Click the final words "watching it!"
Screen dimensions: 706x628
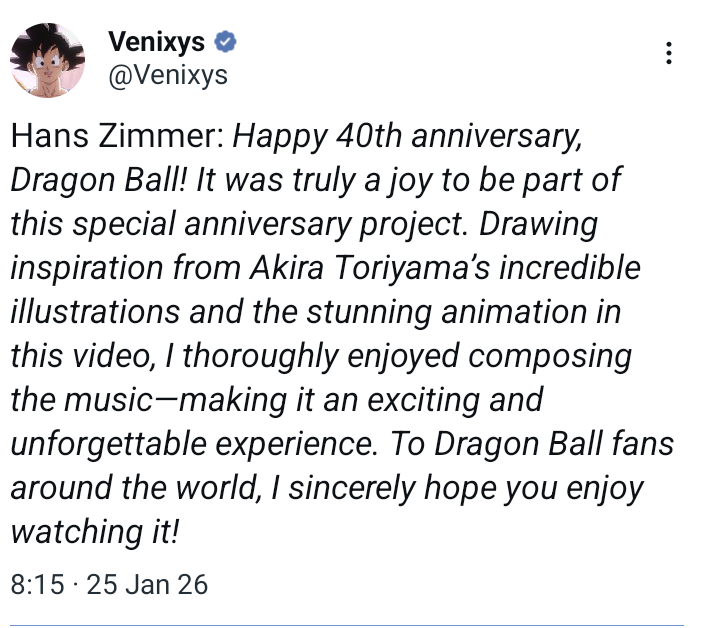click(x=95, y=533)
